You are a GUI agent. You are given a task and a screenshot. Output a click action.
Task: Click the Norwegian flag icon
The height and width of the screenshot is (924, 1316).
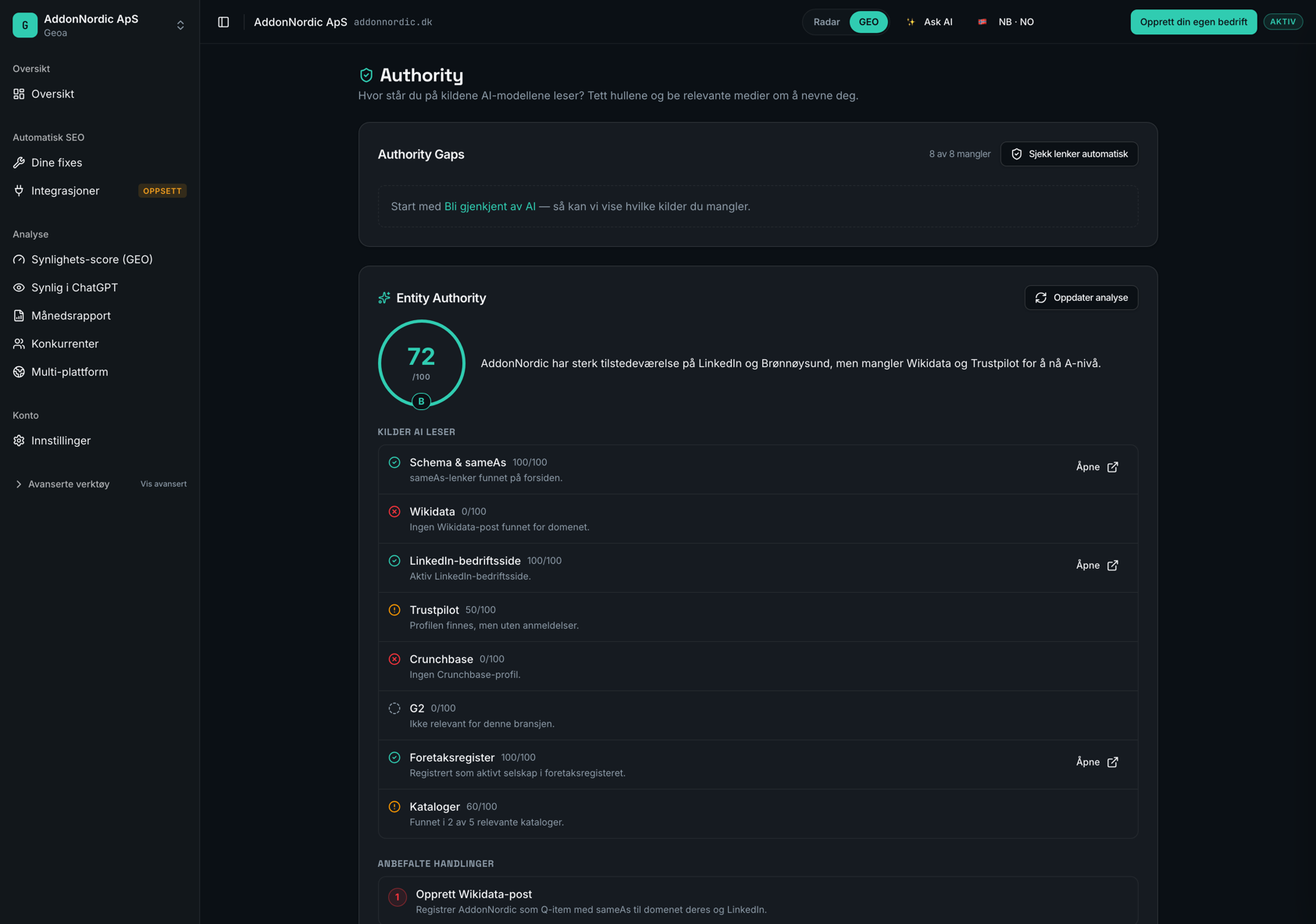click(x=983, y=22)
